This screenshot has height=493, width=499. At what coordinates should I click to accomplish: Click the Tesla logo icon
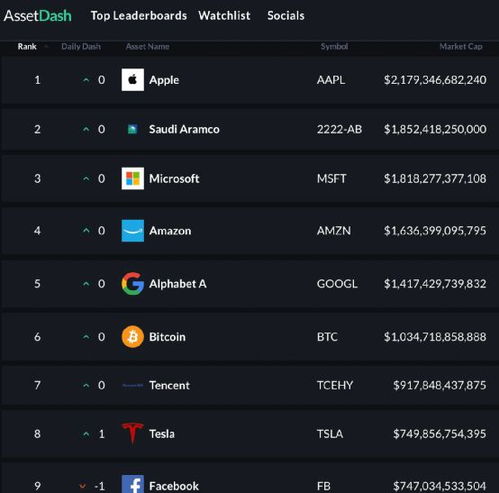click(x=133, y=433)
